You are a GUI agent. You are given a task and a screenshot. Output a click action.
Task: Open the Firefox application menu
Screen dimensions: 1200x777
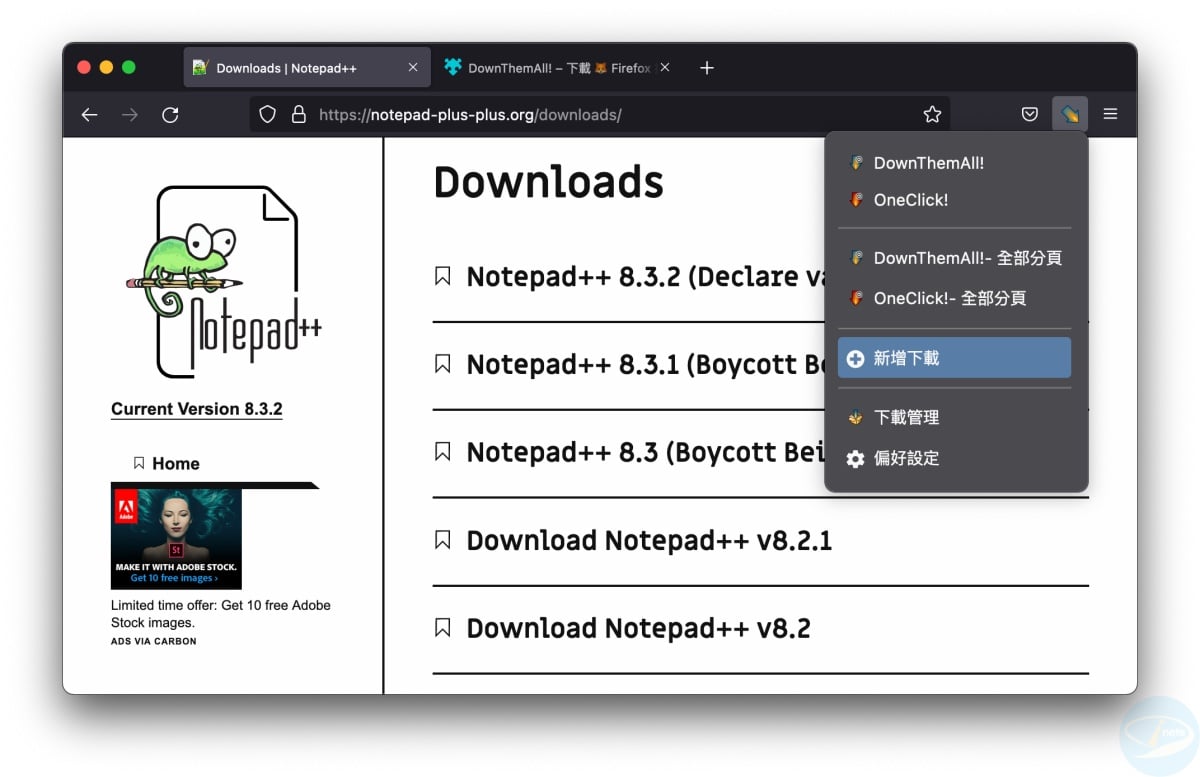click(1110, 113)
